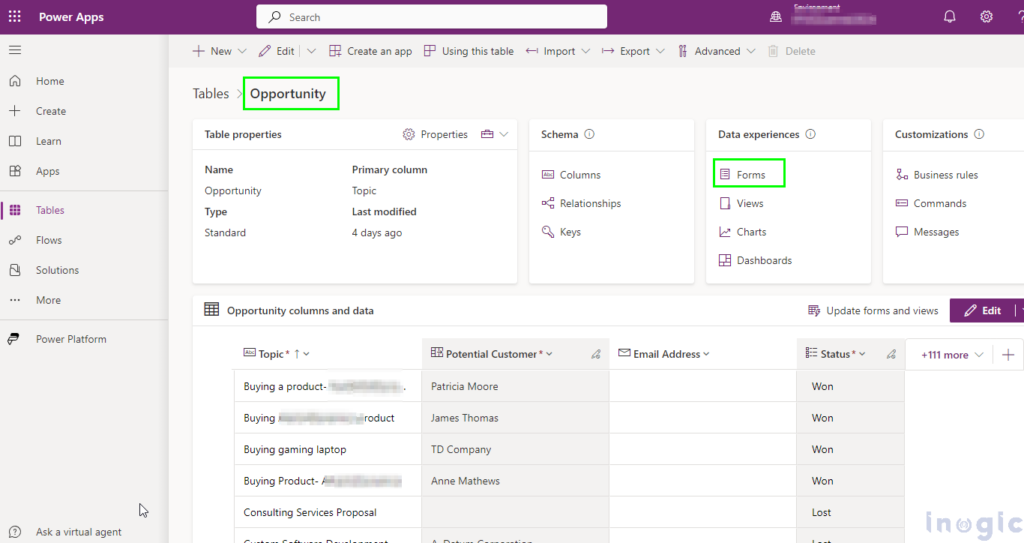
Task: Expand the Tools chevron next to briefcase
Action: (504, 134)
